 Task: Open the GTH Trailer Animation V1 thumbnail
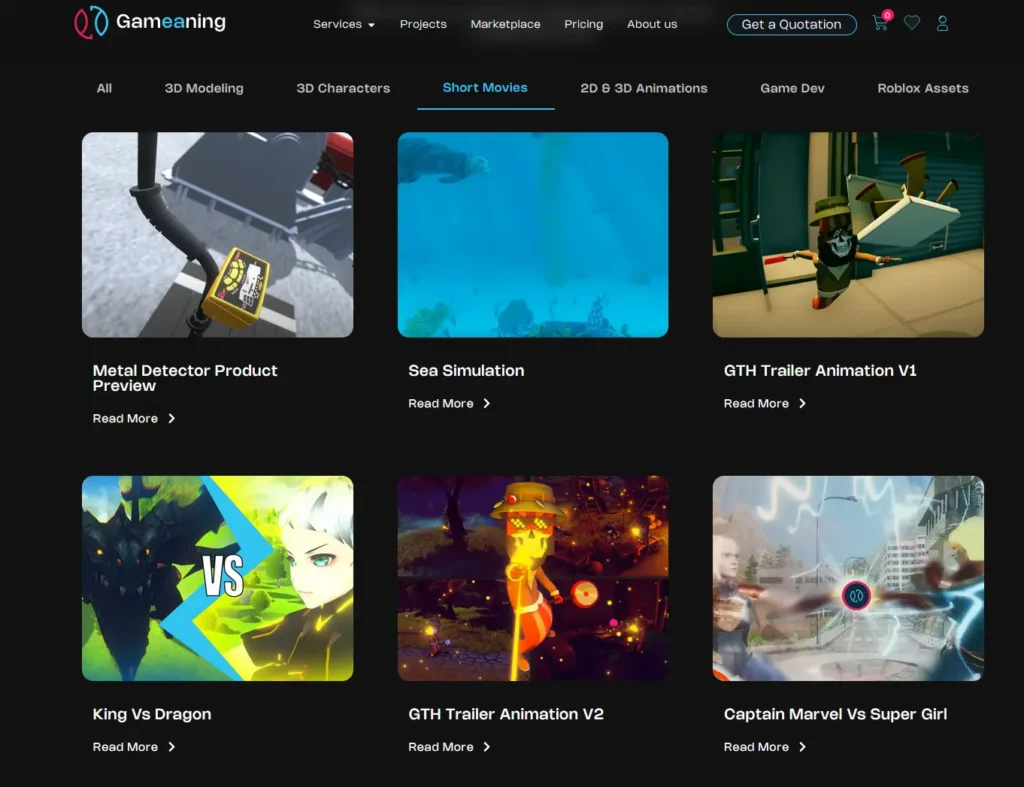click(848, 235)
